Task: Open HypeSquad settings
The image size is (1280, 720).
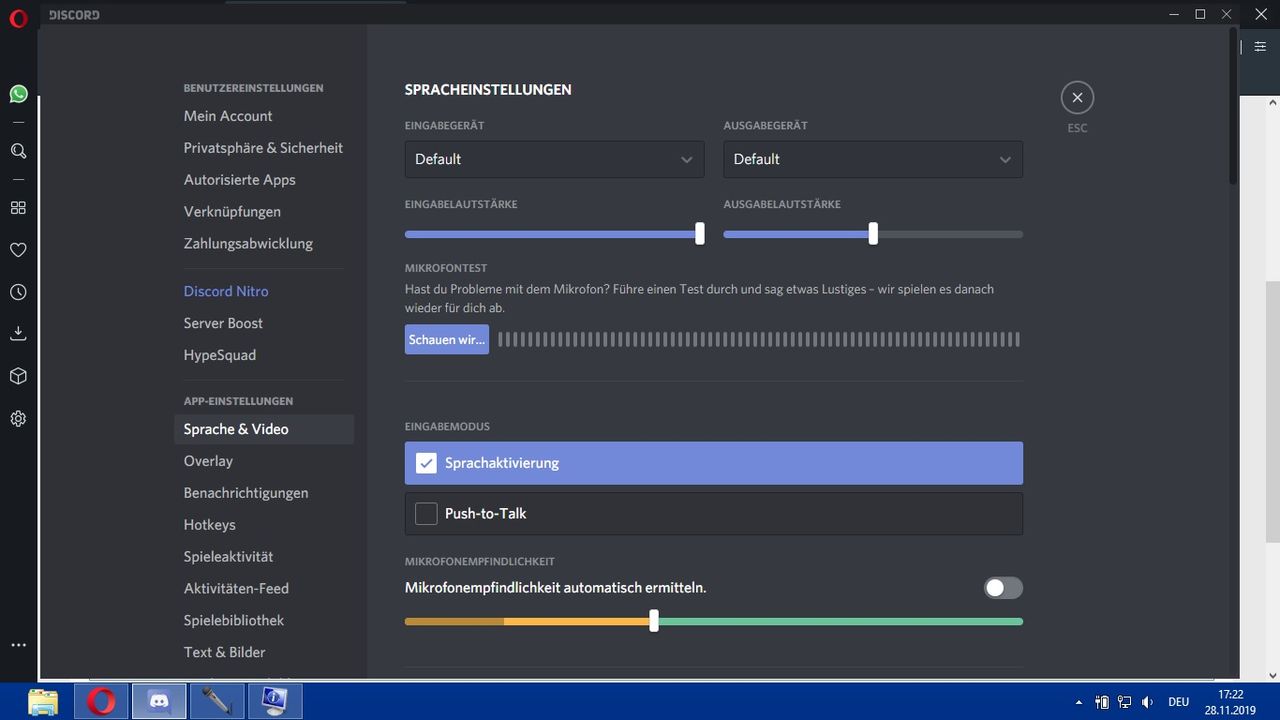Action: tap(220, 355)
